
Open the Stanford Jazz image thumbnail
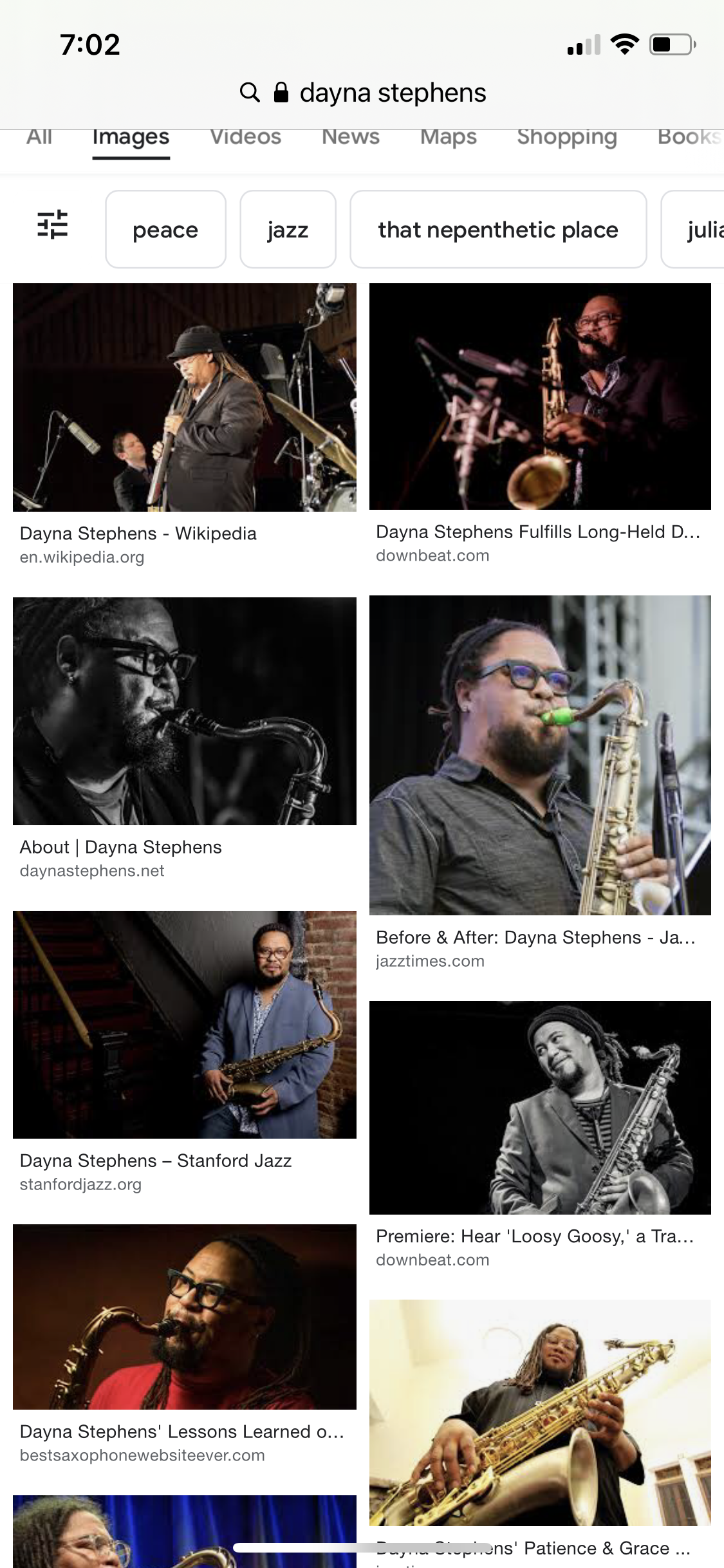(185, 1025)
